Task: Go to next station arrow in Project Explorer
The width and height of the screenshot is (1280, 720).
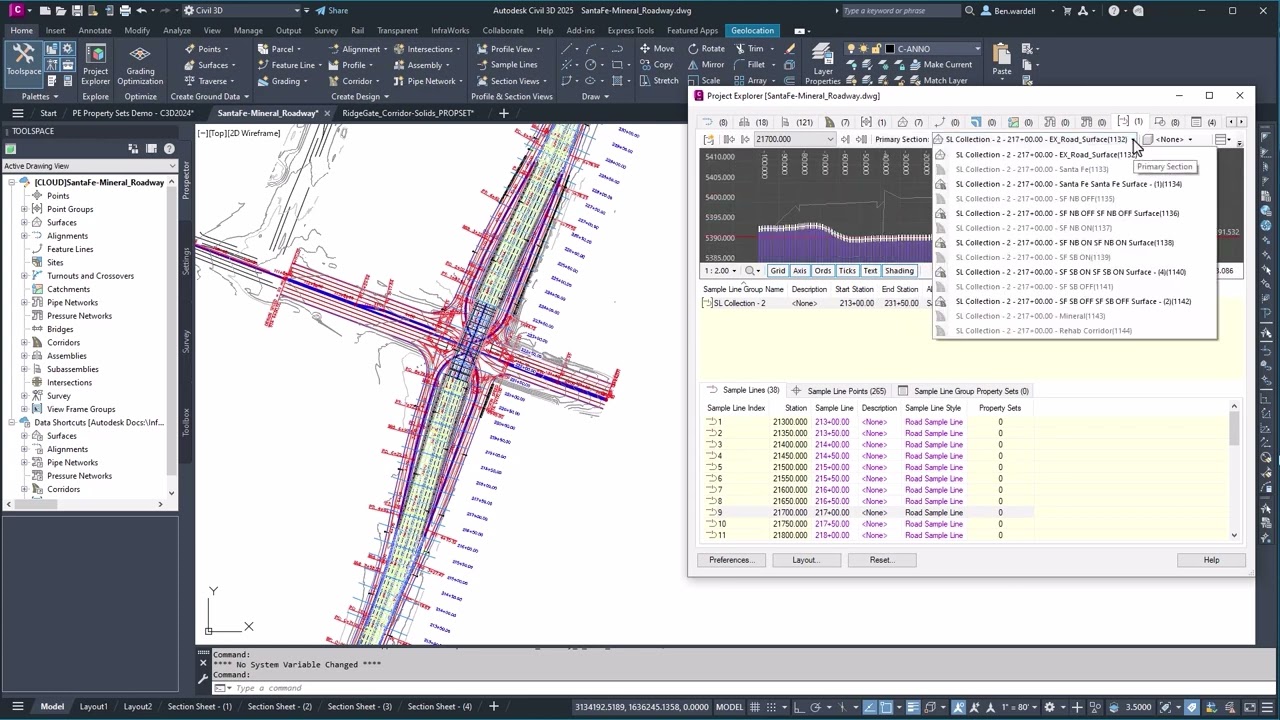Action: pos(845,139)
